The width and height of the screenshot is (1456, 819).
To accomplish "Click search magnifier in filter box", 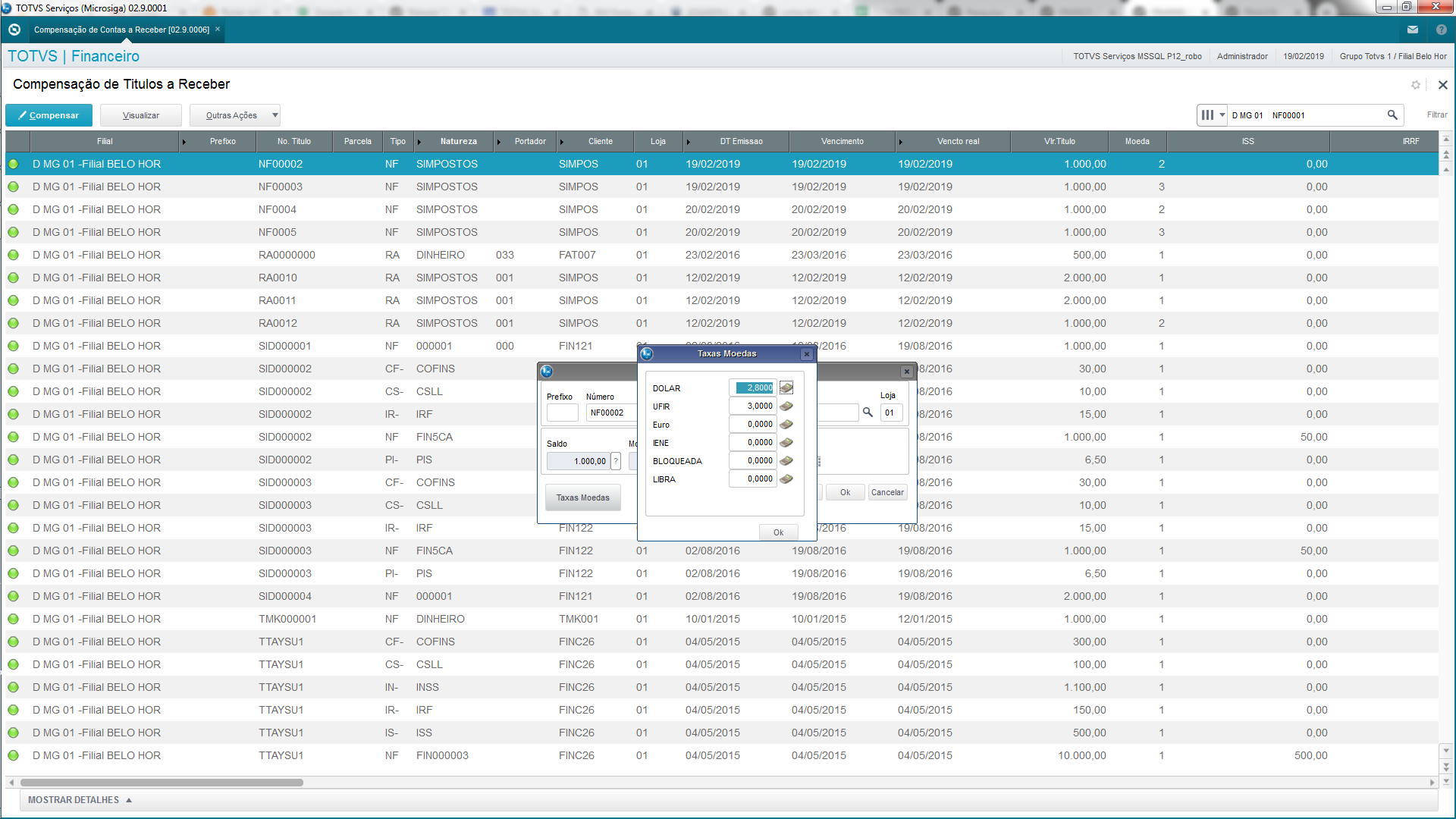I will (x=1392, y=115).
